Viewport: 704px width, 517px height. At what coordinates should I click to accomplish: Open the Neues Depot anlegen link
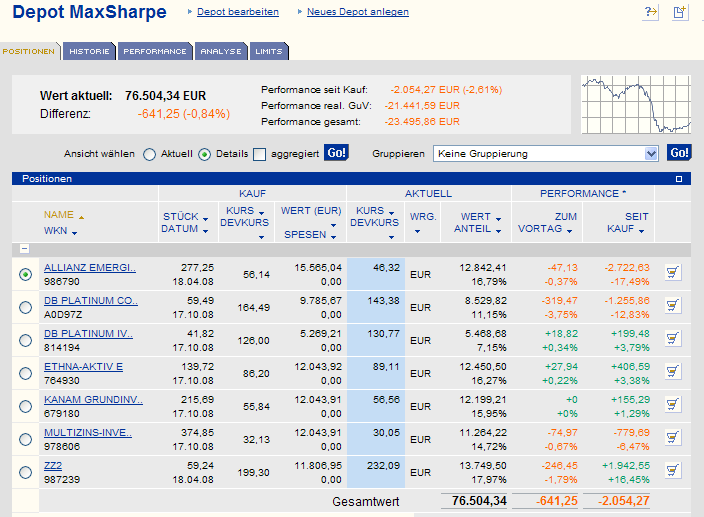357,12
